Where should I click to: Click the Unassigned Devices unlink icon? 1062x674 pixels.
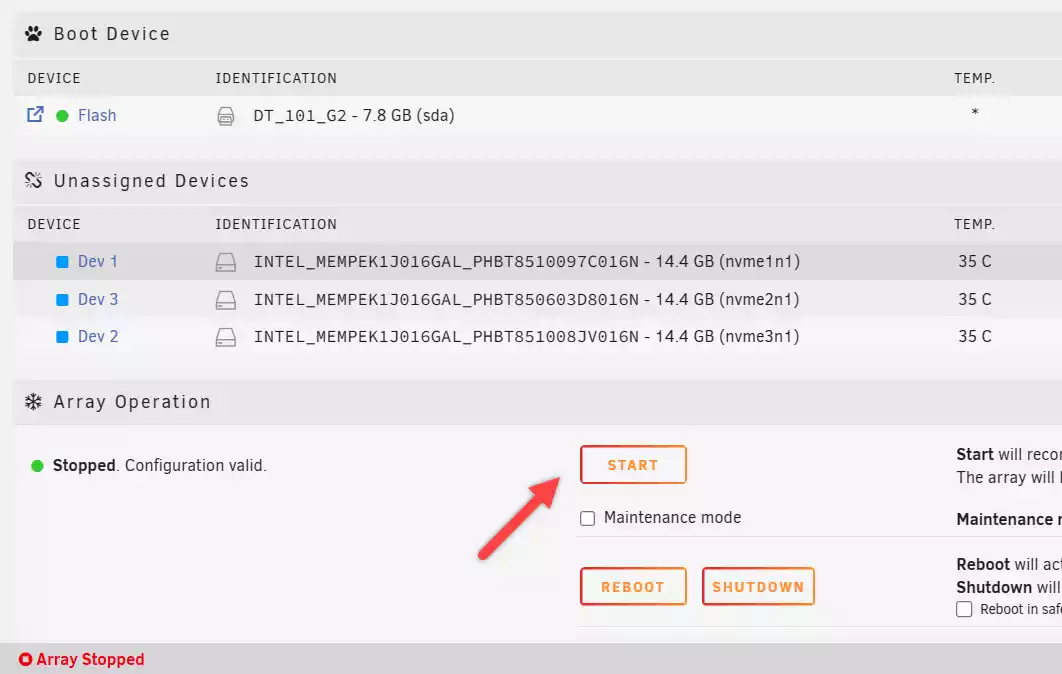[x=33, y=180]
